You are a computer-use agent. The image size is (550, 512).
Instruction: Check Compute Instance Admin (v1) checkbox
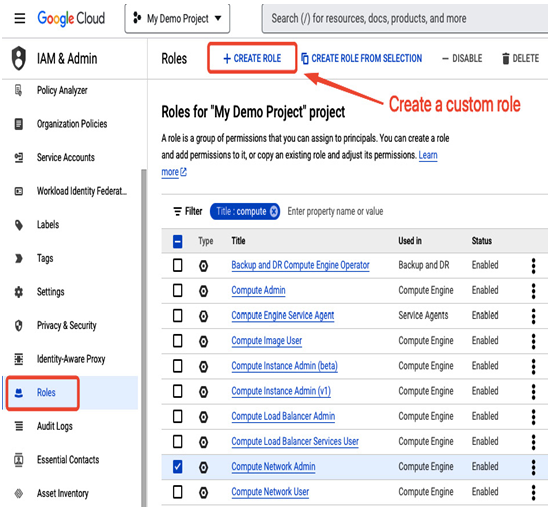(x=178, y=391)
